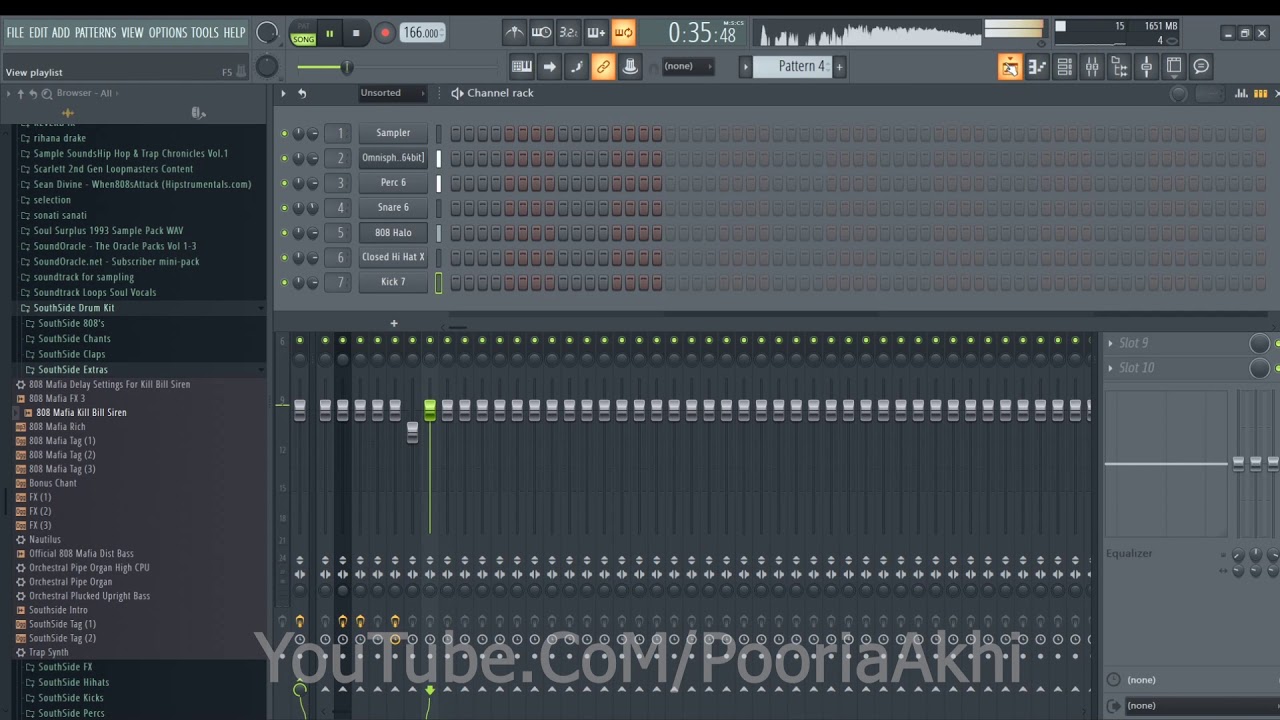1280x720 pixels.
Task: Click the Channel rack undo arrow
Action: (302, 93)
